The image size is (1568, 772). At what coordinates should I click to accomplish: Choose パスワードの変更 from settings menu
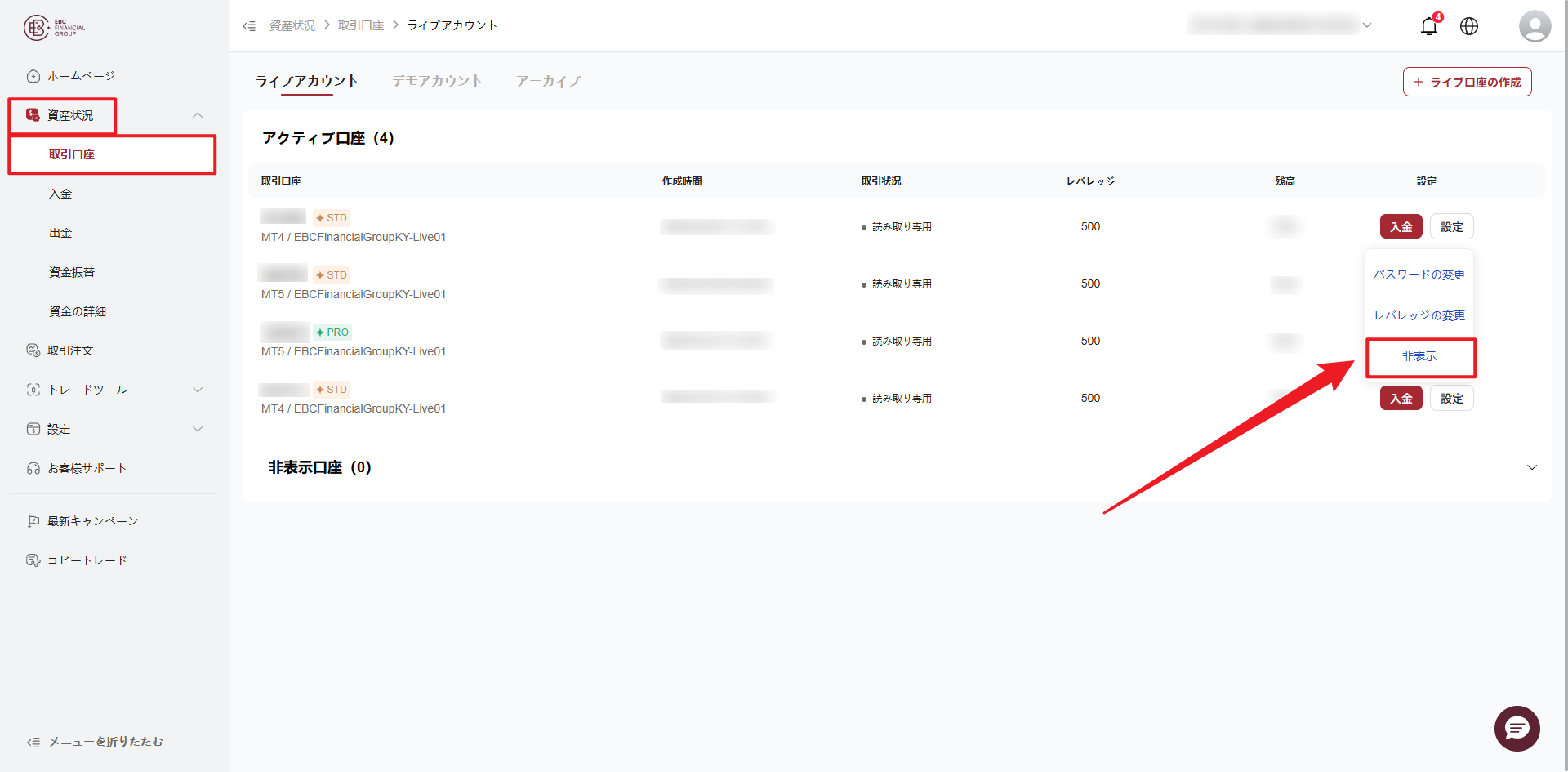1419,274
